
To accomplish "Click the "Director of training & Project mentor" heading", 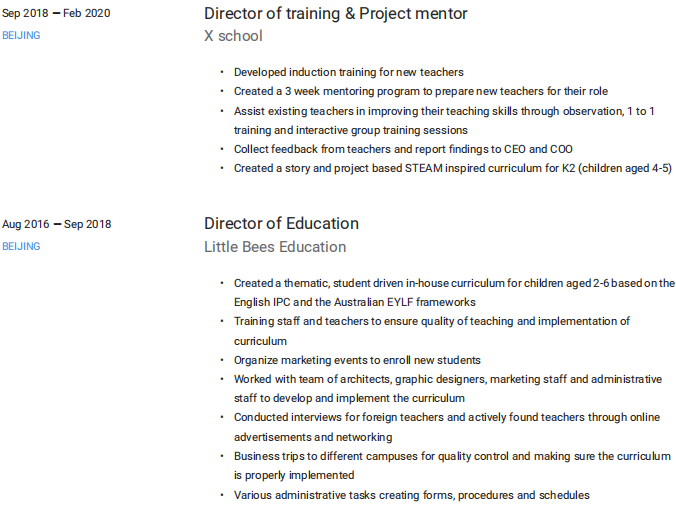I will [x=335, y=14].
